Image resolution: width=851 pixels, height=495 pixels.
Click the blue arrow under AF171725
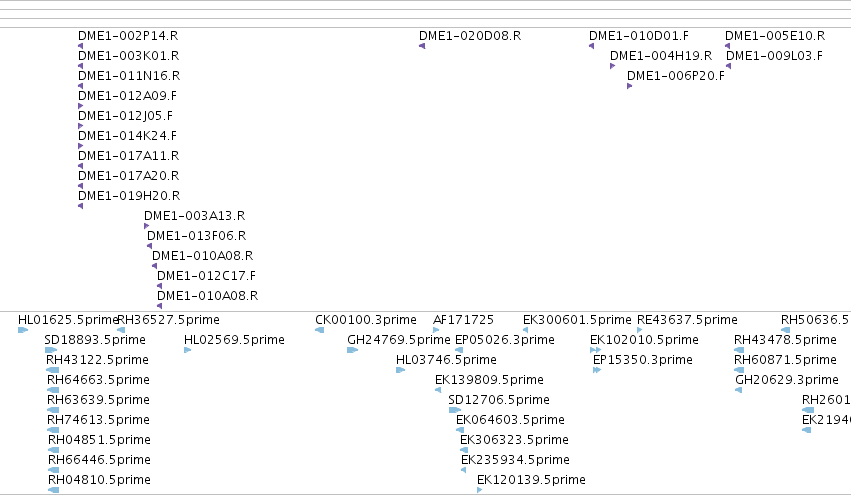[436, 330]
